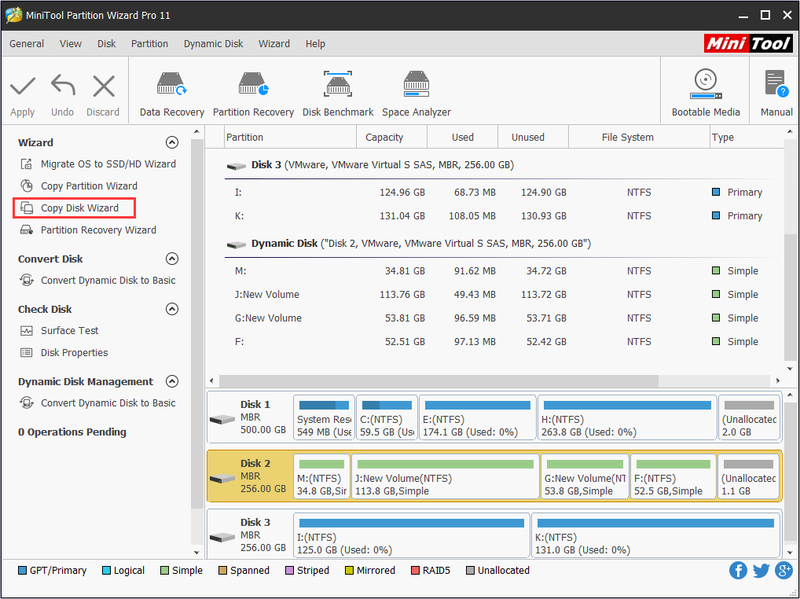Screen dimensions: 800x599
Task: Collapse the Convert Disk section
Action: (172, 259)
